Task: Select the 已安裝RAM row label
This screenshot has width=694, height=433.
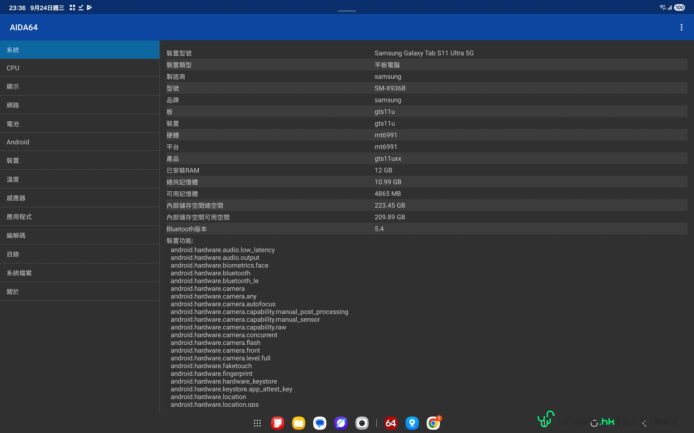Action: [x=183, y=170]
